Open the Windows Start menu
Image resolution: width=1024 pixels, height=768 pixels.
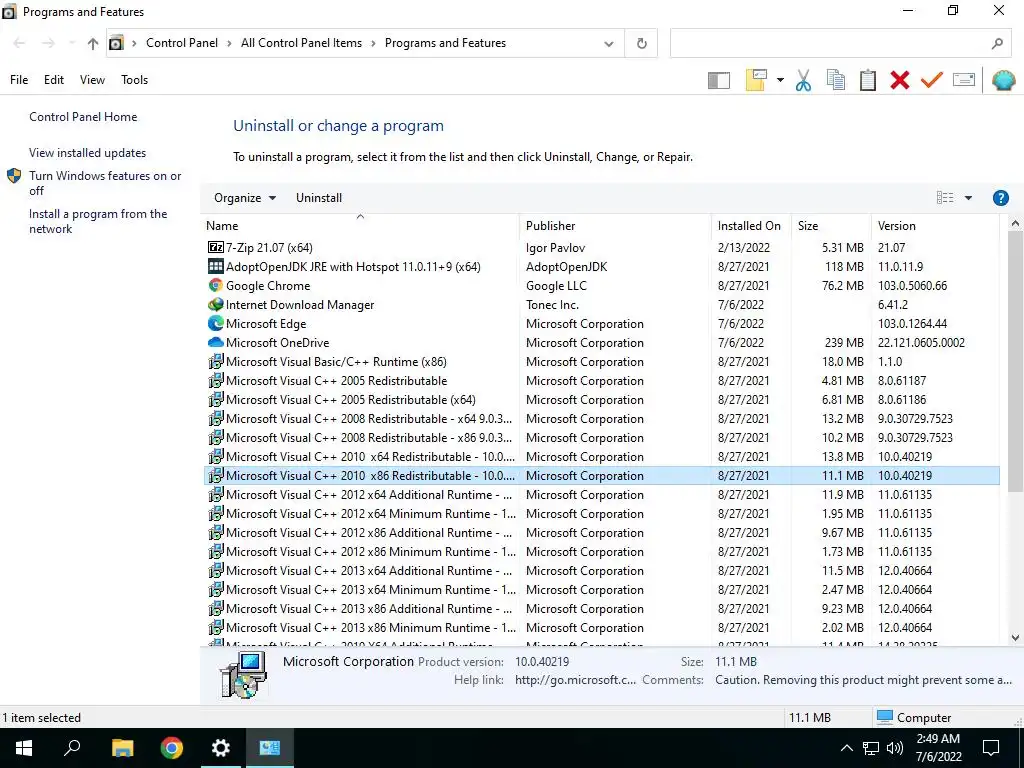click(24, 748)
